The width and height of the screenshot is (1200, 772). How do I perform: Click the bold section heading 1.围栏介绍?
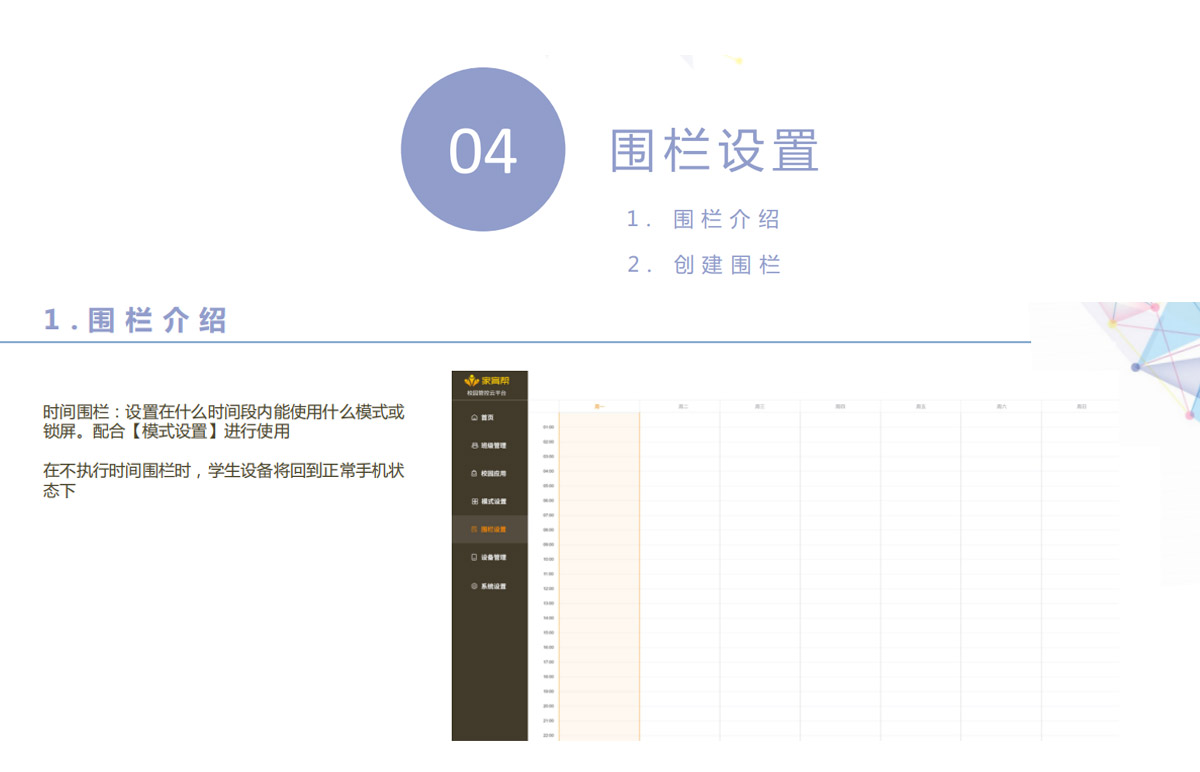(x=136, y=320)
